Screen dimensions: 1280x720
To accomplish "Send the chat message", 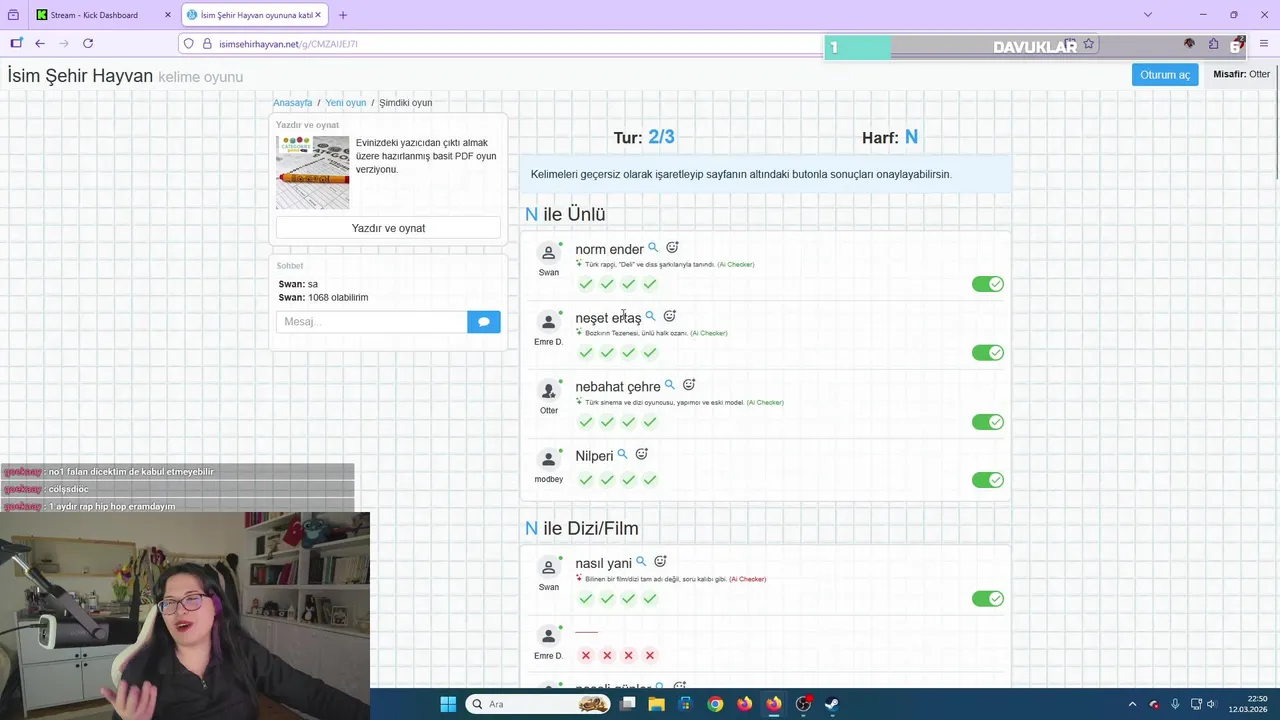I will [483, 322].
